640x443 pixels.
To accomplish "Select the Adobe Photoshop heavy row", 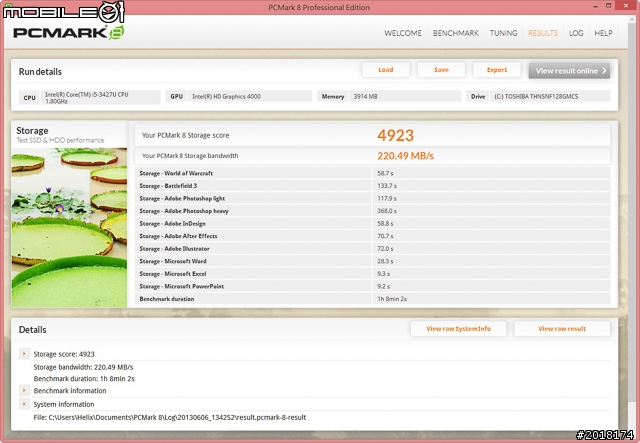I will [372, 211].
